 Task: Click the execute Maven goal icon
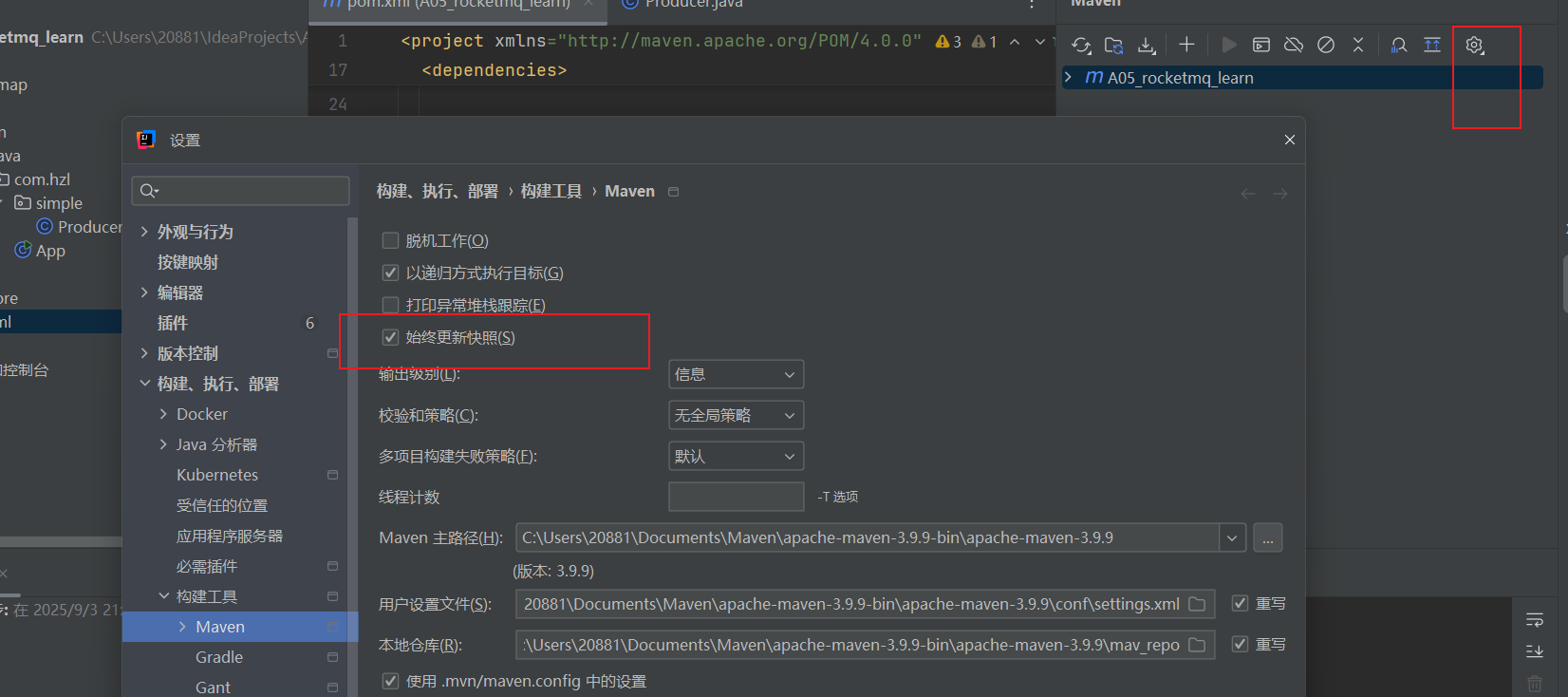coord(1260,45)
